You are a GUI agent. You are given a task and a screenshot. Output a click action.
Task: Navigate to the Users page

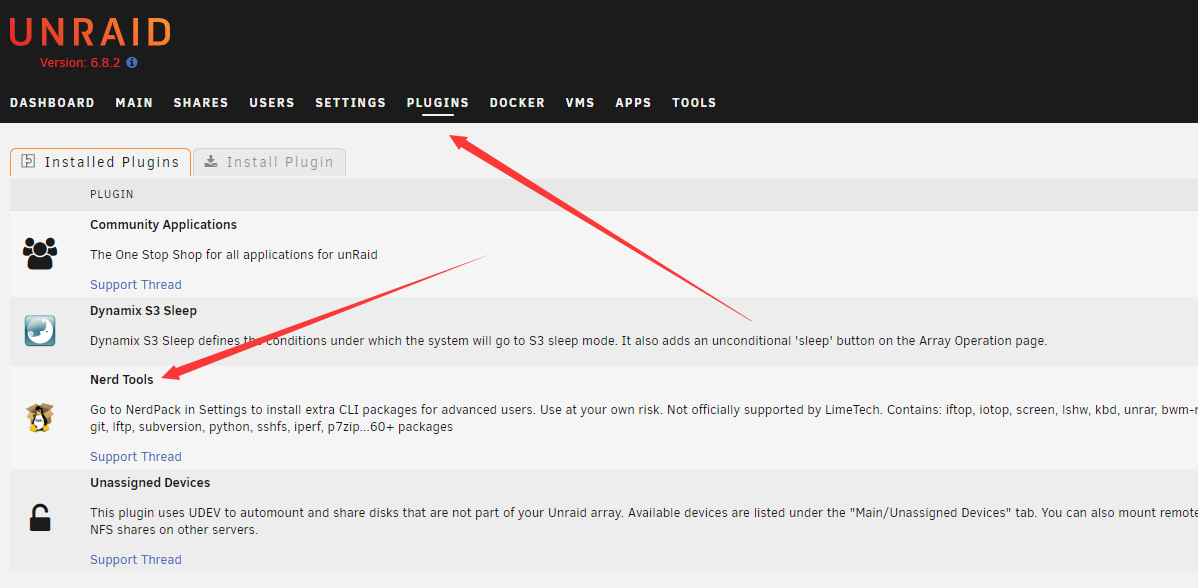272,103
